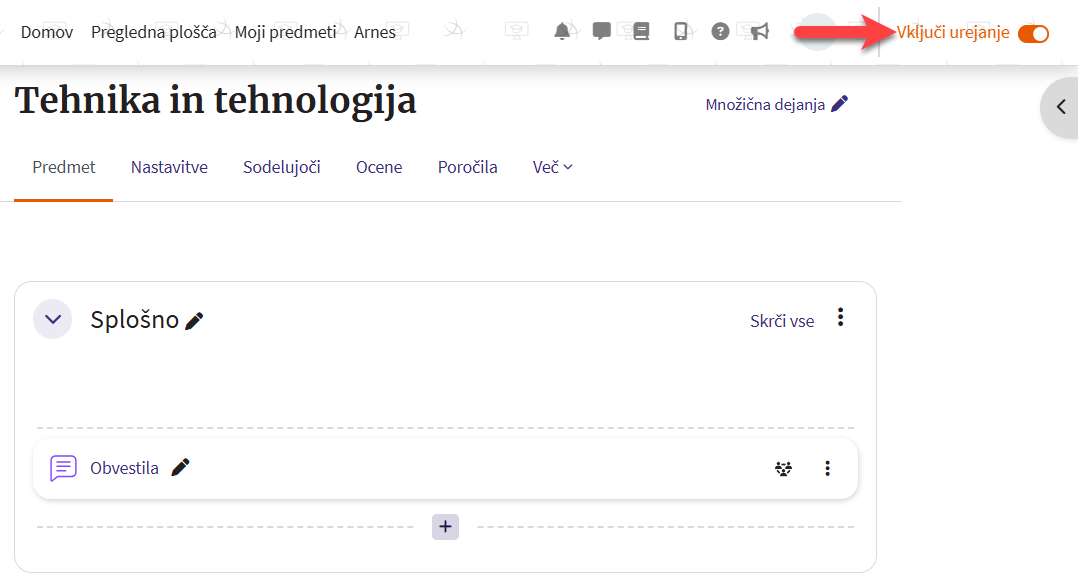This screenshot has width=1078, height=585.
Task: Click the group mode icon for Obvestila
Action: coord(783,468)
